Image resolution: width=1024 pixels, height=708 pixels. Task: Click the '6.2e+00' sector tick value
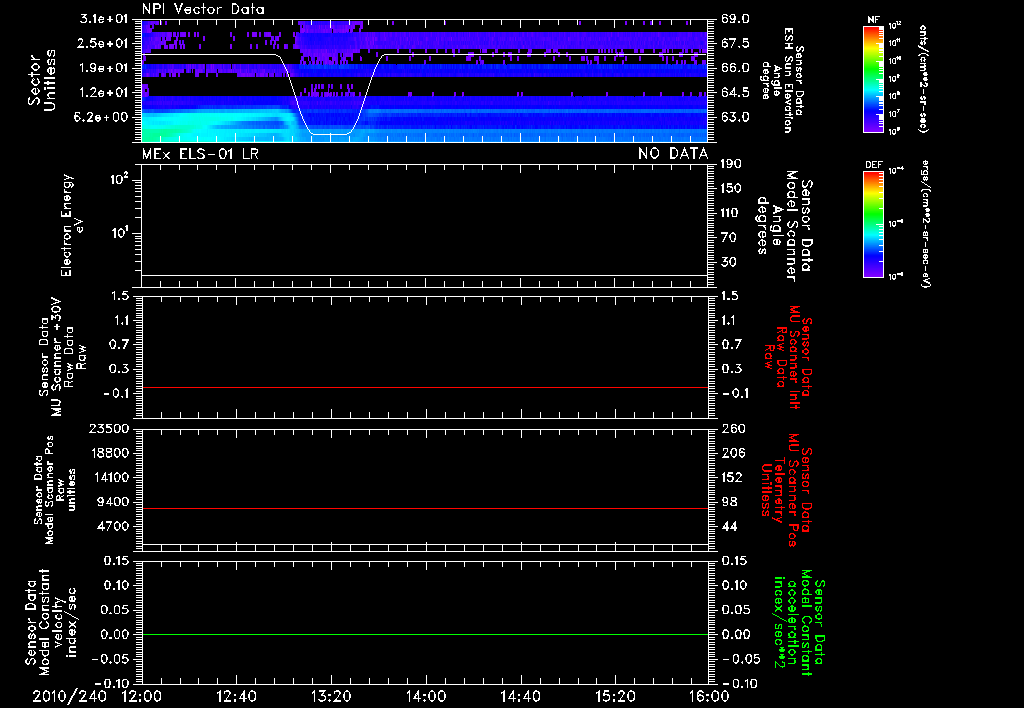click(x=103, y=117)
